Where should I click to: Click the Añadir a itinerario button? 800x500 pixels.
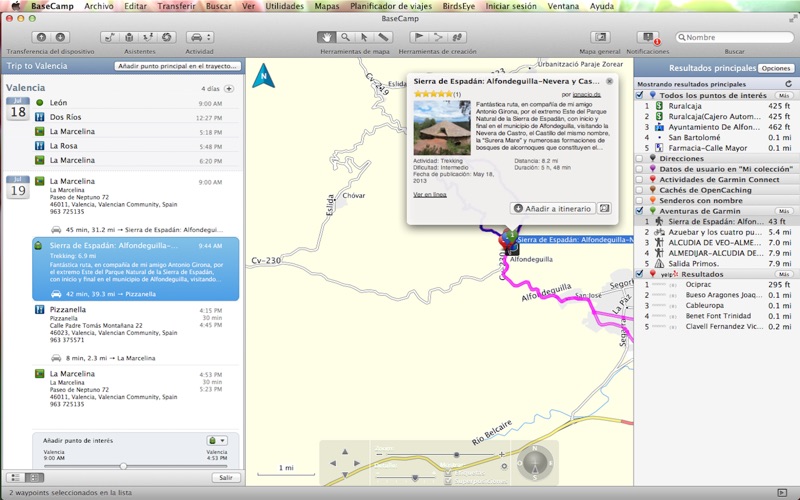point(553,208)
